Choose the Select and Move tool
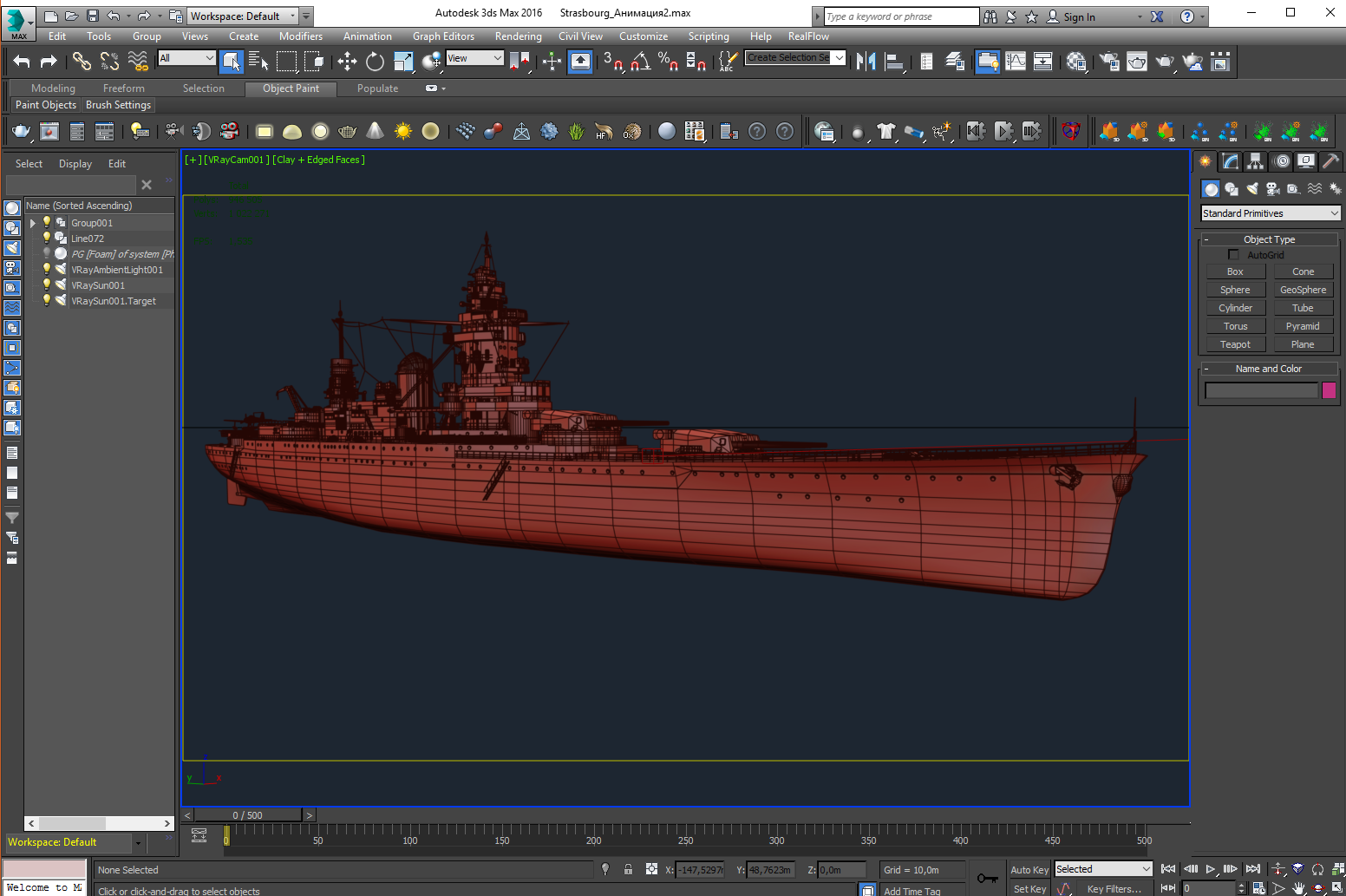 coord(347,61)
